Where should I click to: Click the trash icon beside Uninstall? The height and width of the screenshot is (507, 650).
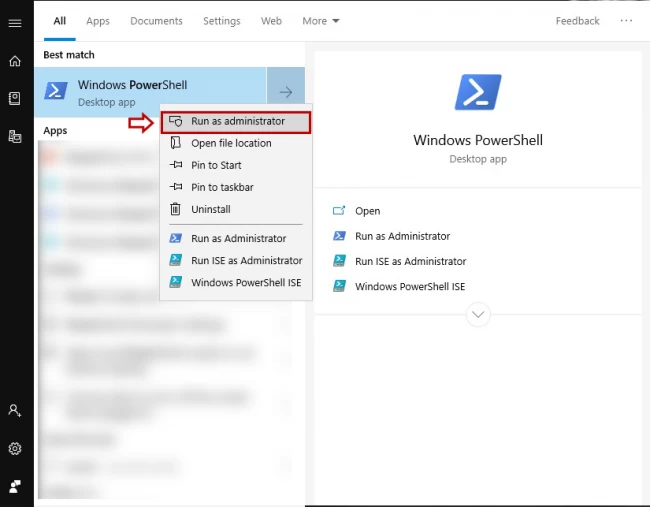pyautogui.click(x=175, y=209)
